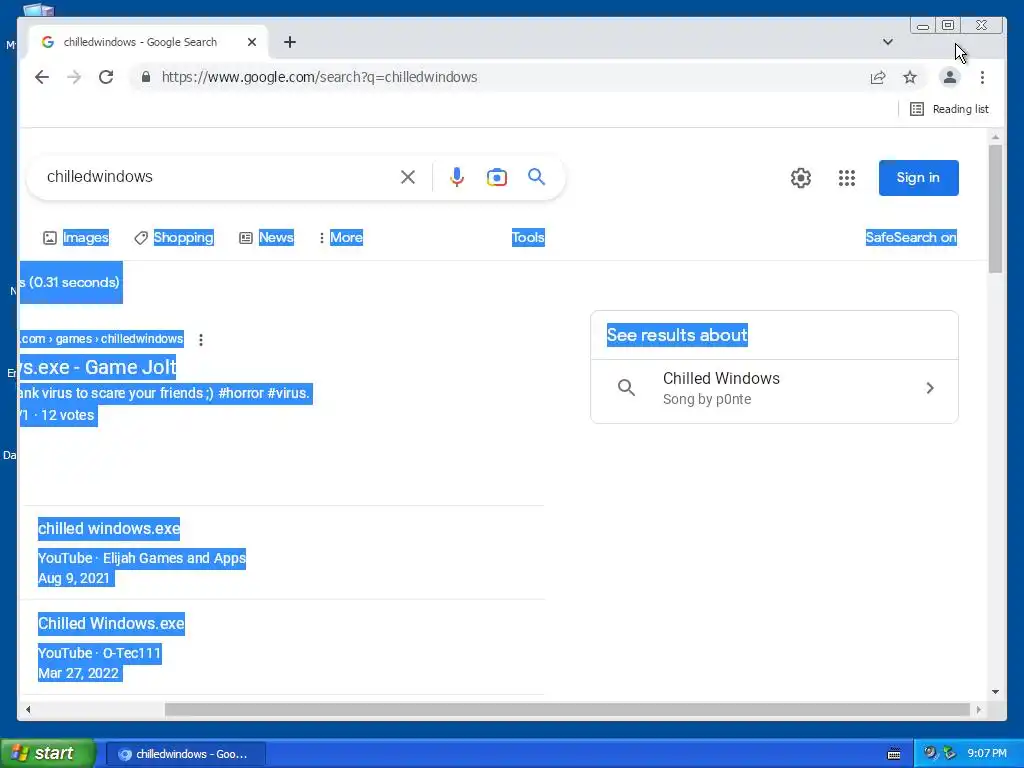Click the '(0.31 seconds)' result stats
The image size is (1024, 768).
click(74, 282)
